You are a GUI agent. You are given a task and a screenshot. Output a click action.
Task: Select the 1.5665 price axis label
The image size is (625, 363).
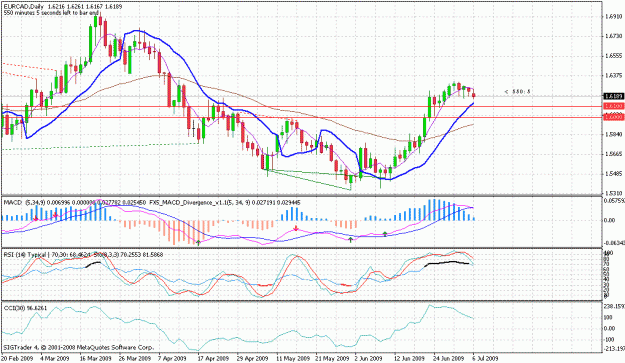(613, 154)
